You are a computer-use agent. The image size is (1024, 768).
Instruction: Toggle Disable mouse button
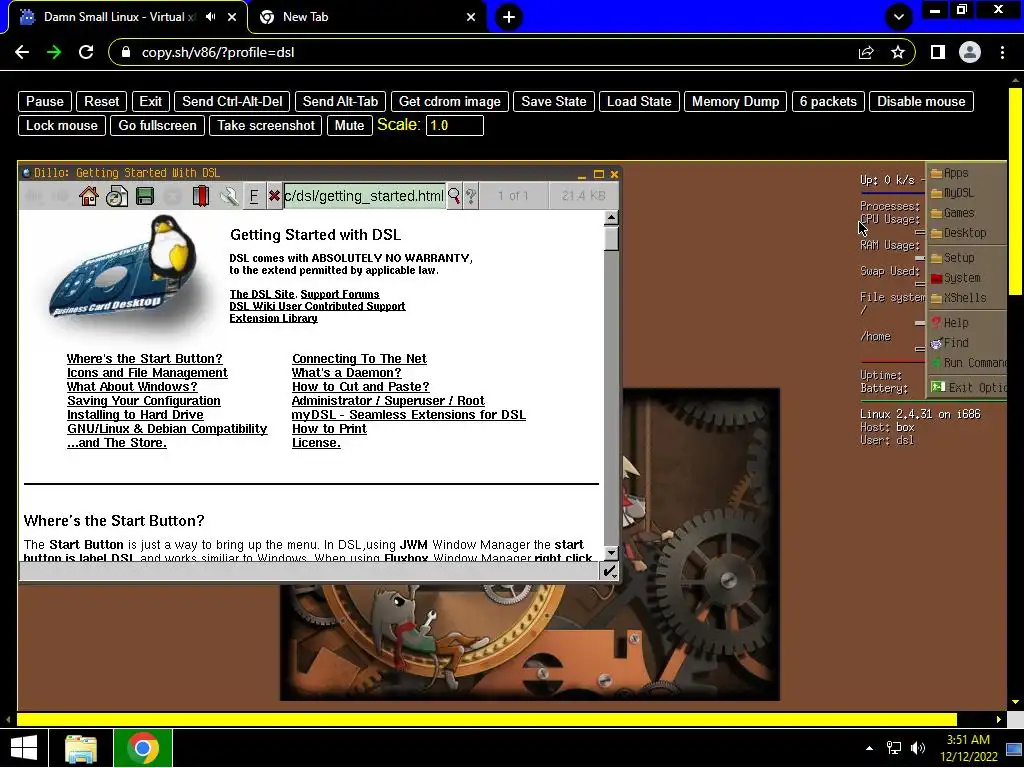tap(921, 101)
